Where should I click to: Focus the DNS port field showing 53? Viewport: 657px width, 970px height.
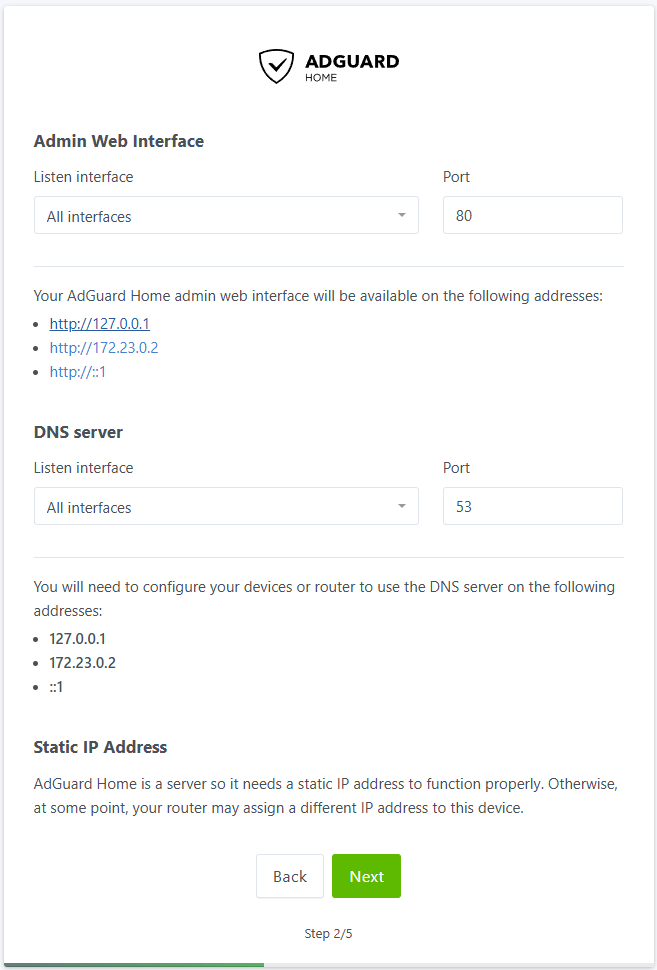click(x=532, y=506)
